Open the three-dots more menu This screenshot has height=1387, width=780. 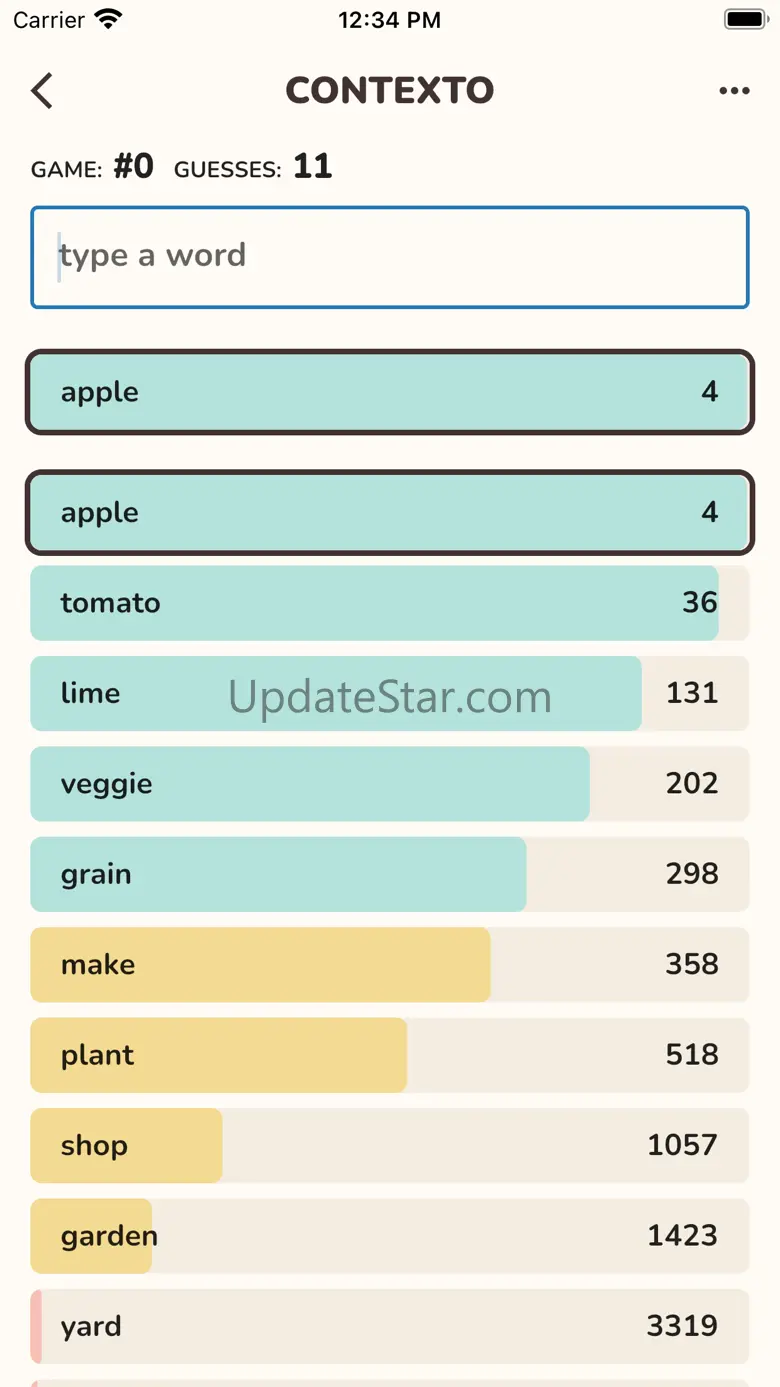coord(734,91)
